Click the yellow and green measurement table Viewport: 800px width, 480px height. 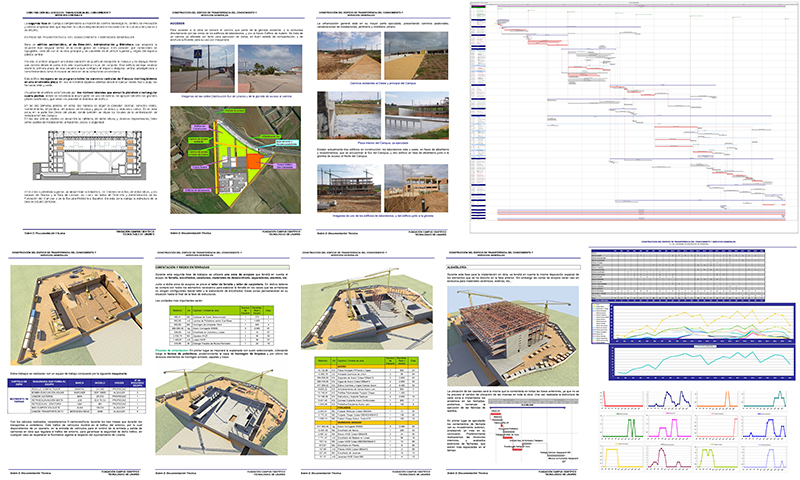[x=366, y=408]
